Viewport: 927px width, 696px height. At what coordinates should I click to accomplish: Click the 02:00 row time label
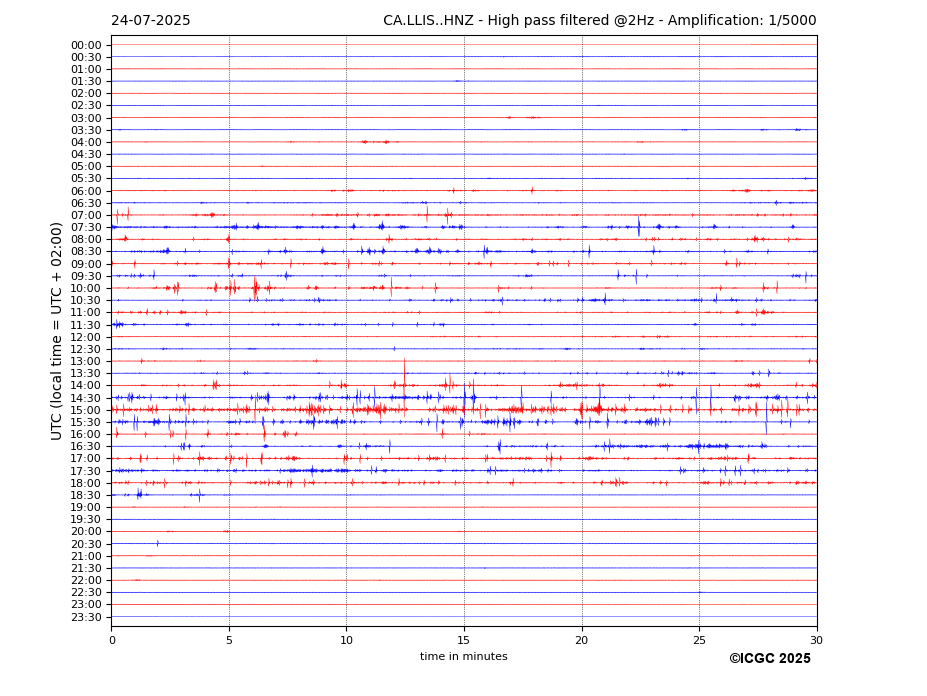(x=86, y=93)
